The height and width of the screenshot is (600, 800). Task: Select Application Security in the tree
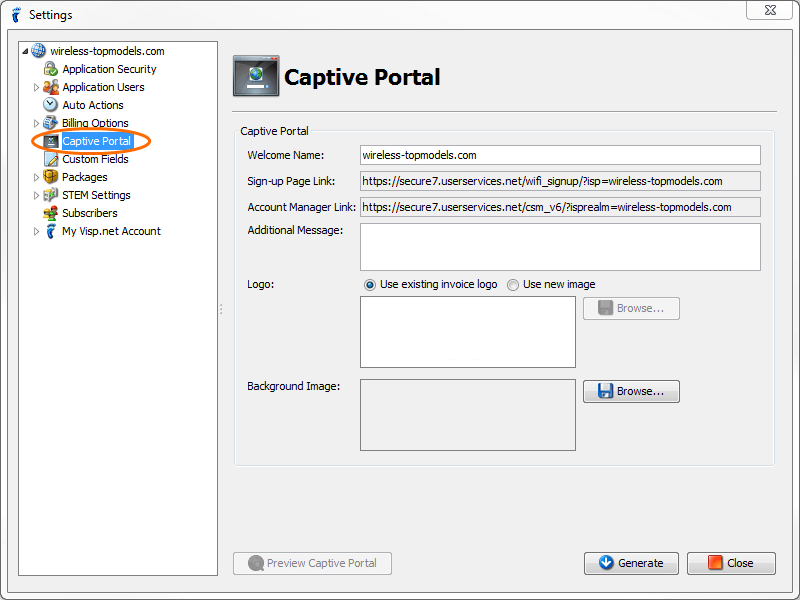pos(109,69)
